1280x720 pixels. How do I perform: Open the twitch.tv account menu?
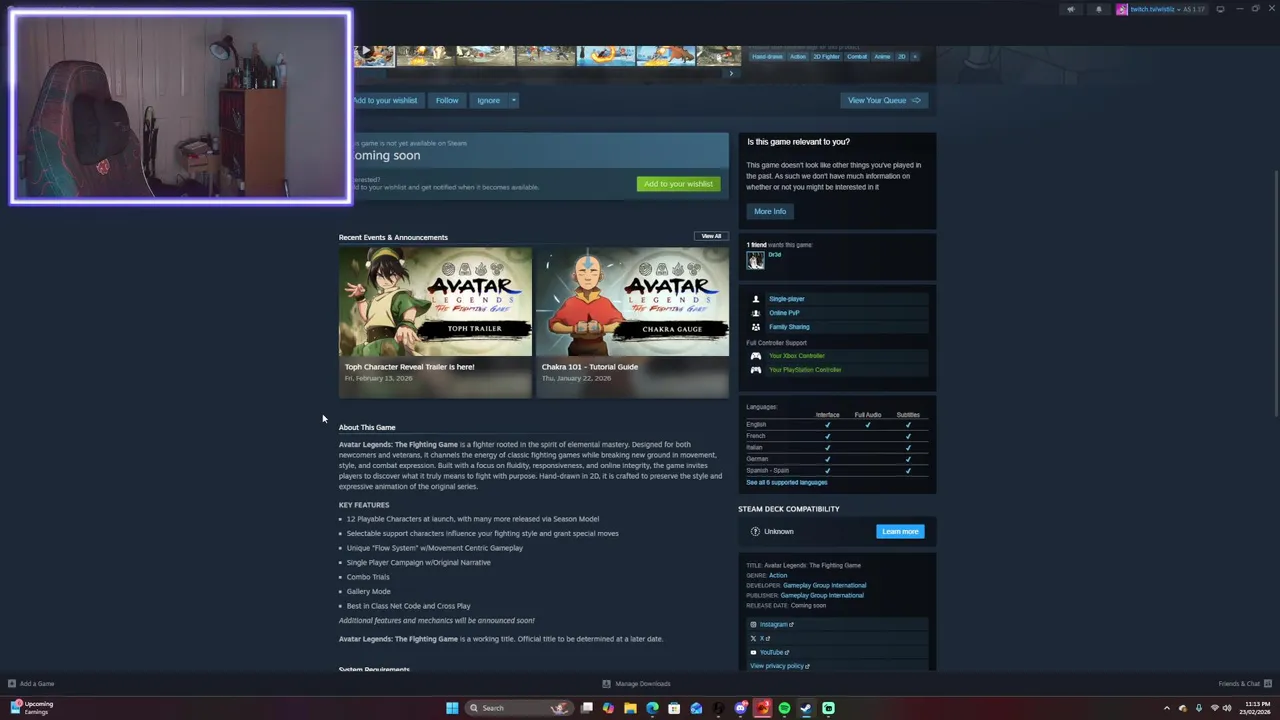coord(1161,9)
